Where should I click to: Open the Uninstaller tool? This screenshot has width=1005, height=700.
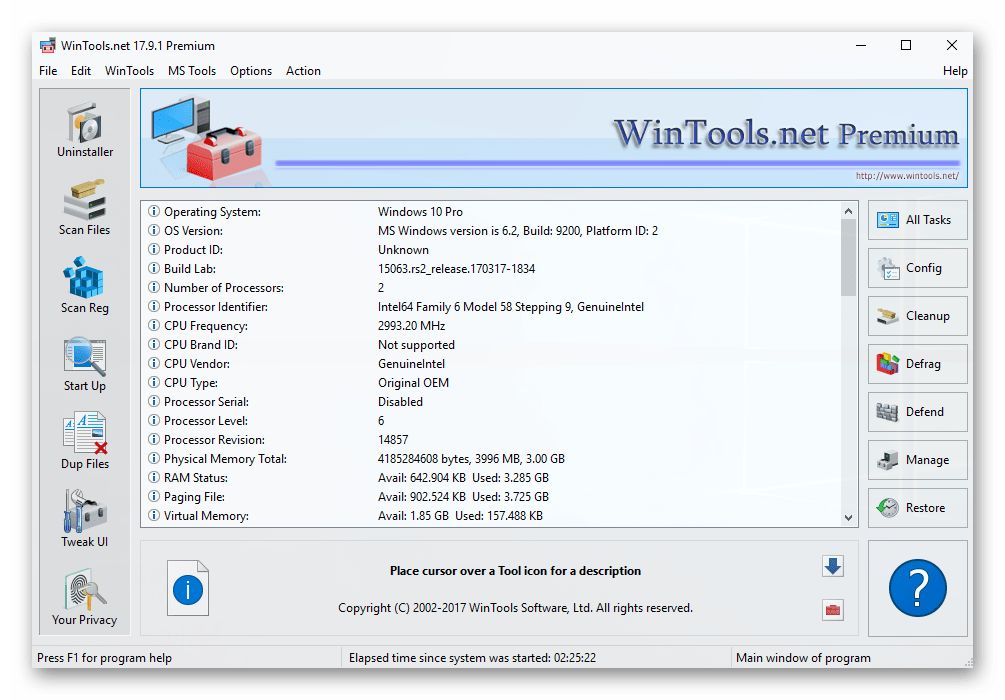click(85, 130)
